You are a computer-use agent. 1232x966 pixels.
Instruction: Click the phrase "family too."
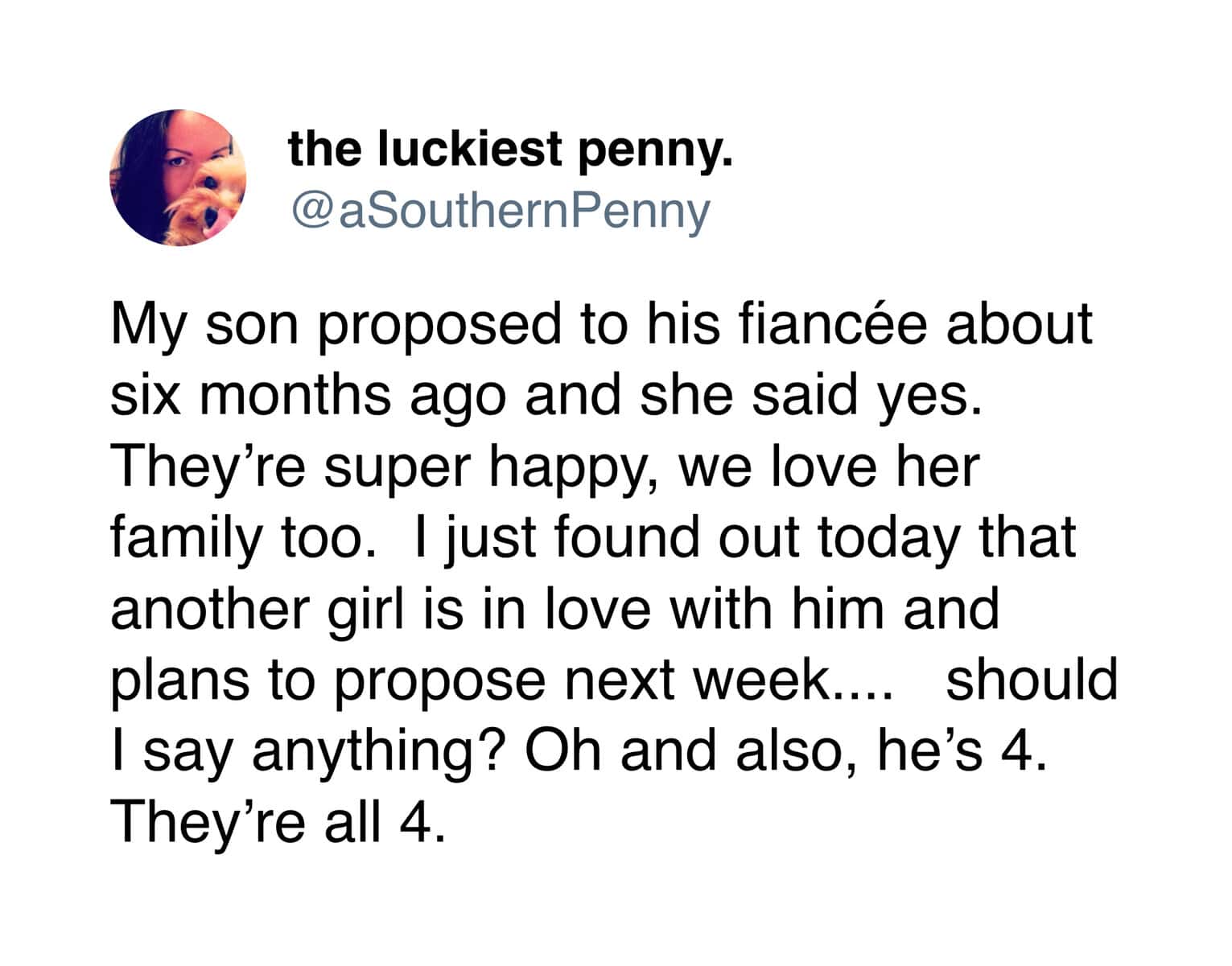coord(244,537)
